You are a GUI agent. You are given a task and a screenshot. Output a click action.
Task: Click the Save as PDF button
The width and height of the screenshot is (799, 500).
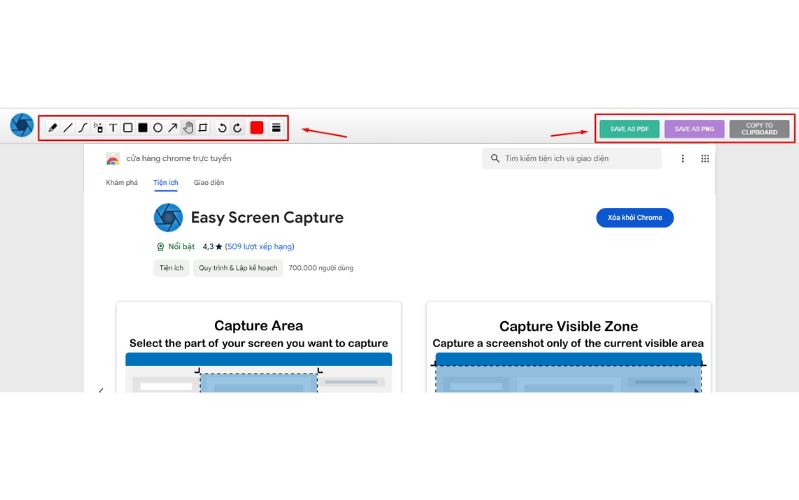pos(629,129)
